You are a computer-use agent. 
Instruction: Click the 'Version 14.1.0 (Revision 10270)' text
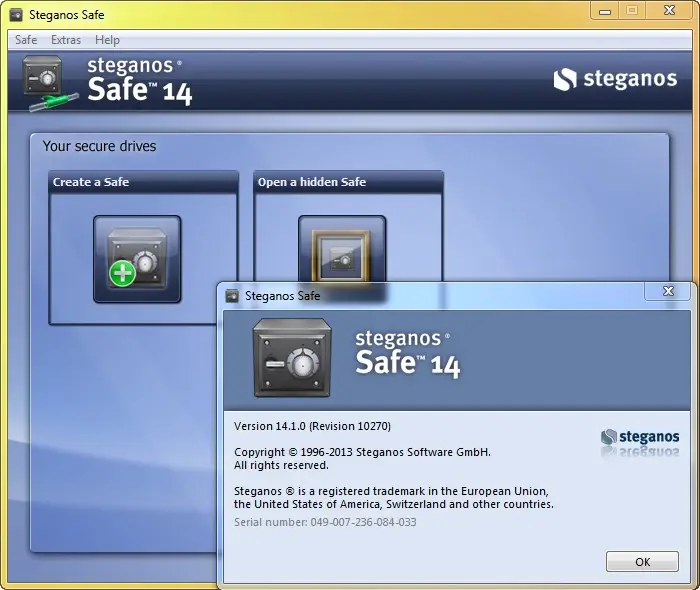point(312,426)
